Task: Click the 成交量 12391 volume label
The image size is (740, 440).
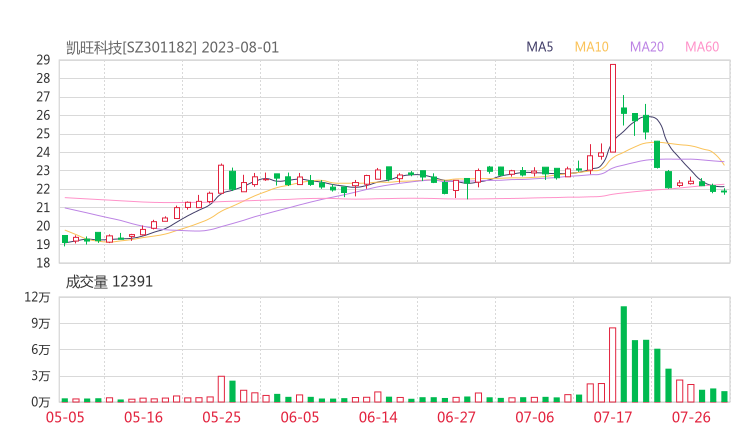Action: pyautogui.click(x=109, y=282)
